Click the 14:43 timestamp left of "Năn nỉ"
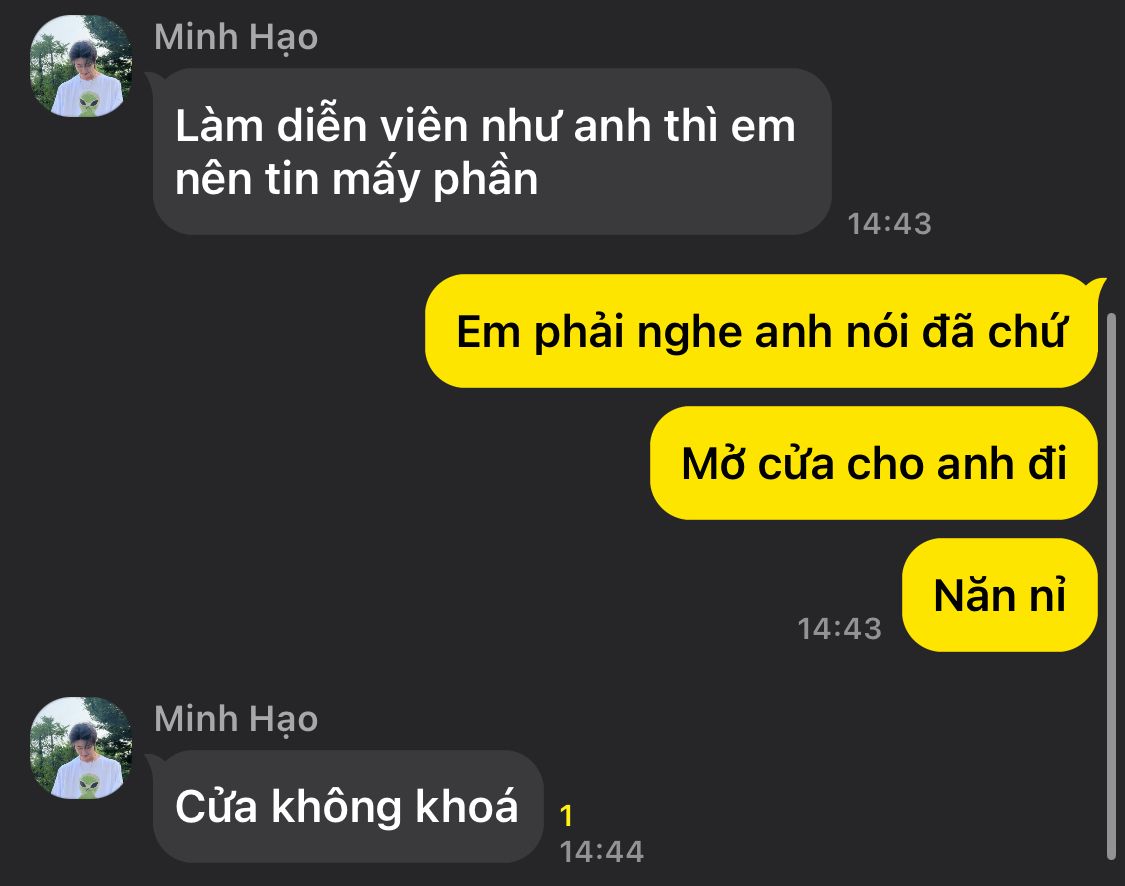Image resolution: width=1125 pixels, height=886 pixels. [x=839, y=628]
